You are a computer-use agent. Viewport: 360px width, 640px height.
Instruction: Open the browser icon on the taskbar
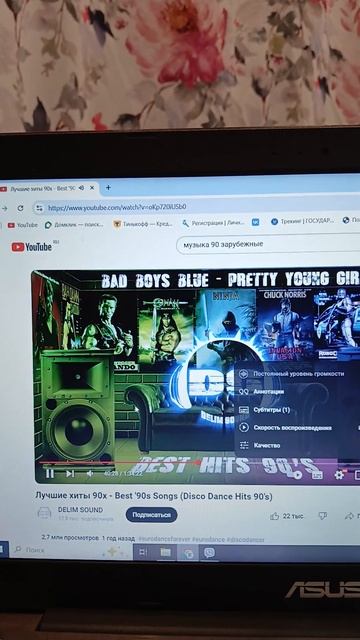(x=188, y=553)
